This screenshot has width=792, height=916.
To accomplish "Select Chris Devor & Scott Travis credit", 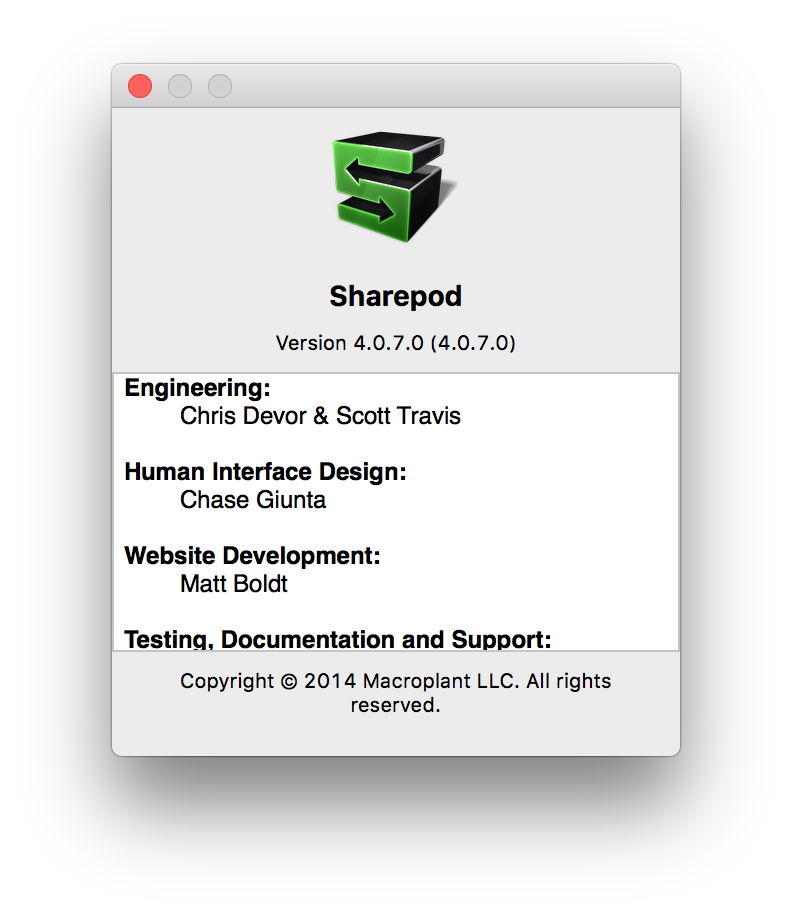I will tap(320, 416).
